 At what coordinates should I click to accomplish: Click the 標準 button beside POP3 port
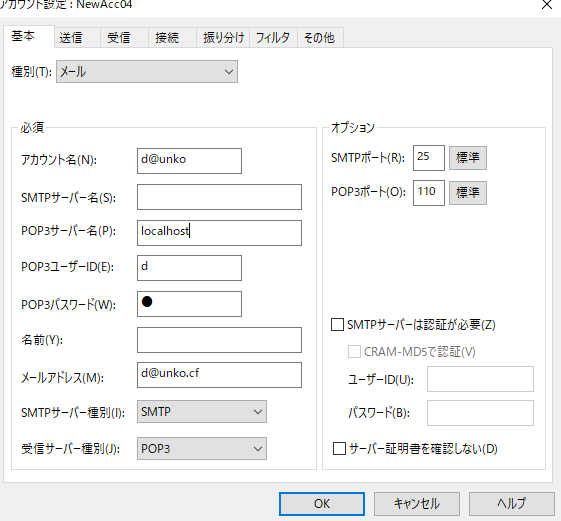coord(468,193)
